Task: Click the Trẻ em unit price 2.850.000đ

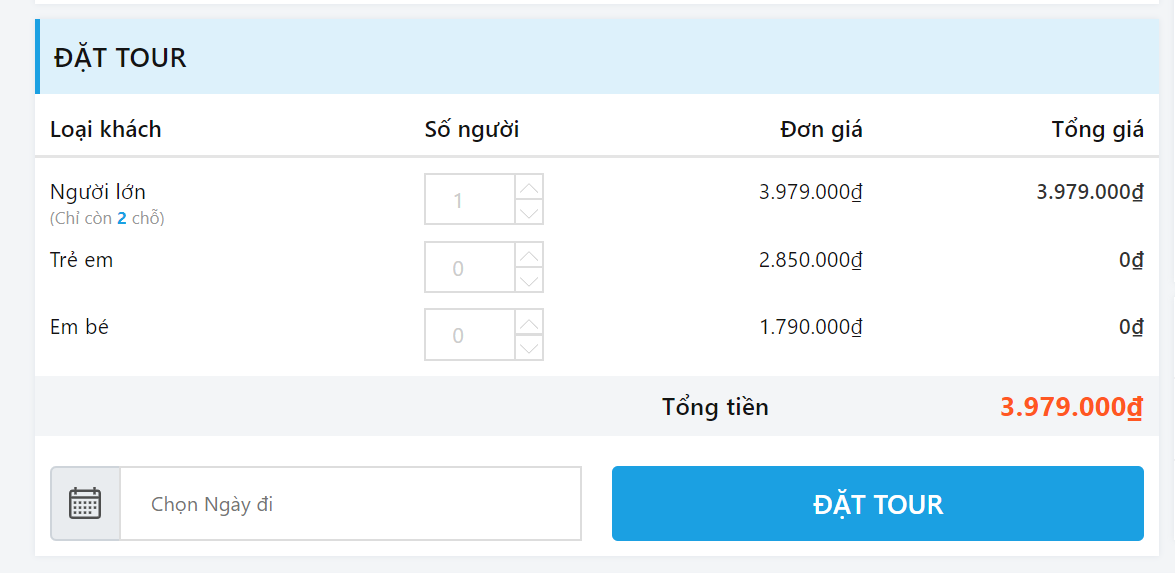Action: (x=811, y=260)
